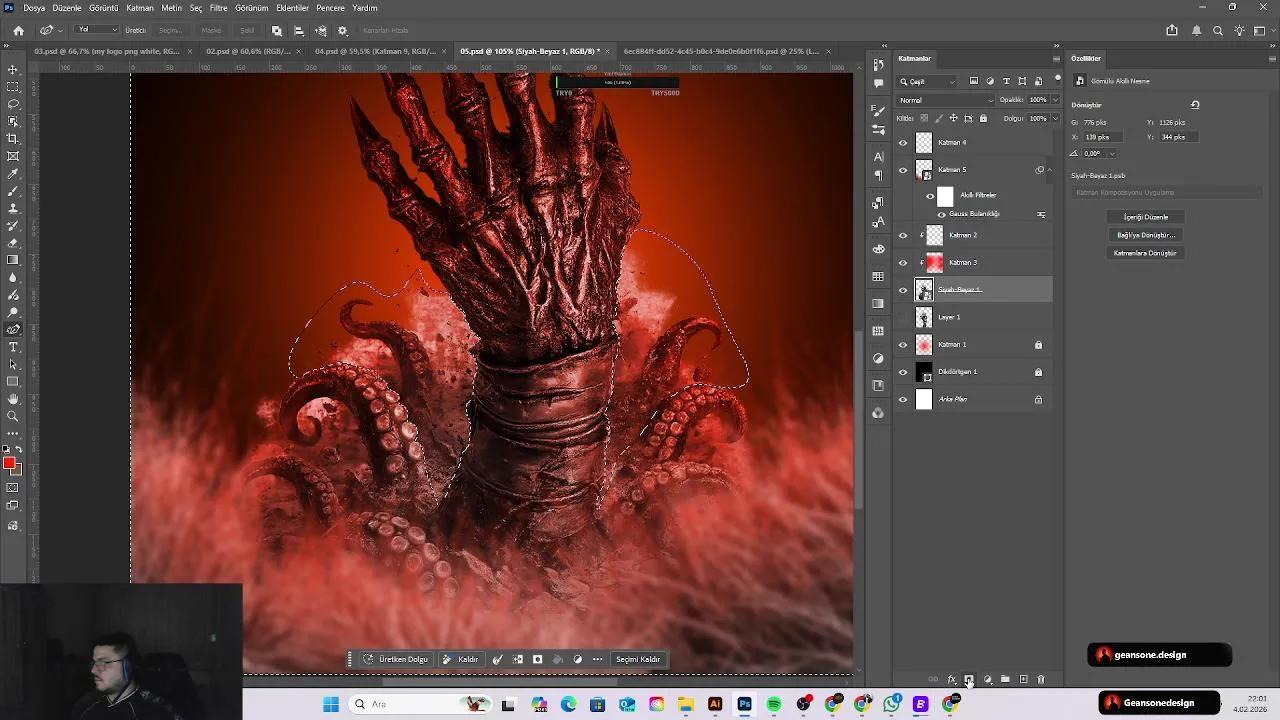Open the Filtre menu

click(x=218, y=8)
